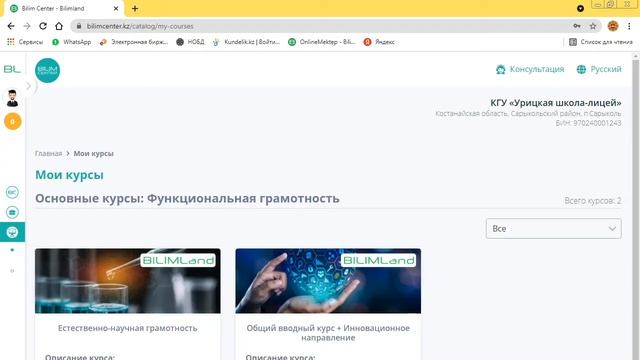640x360 pixels.
Task: Go to Главная breadcrumb link
Action: 48,153
